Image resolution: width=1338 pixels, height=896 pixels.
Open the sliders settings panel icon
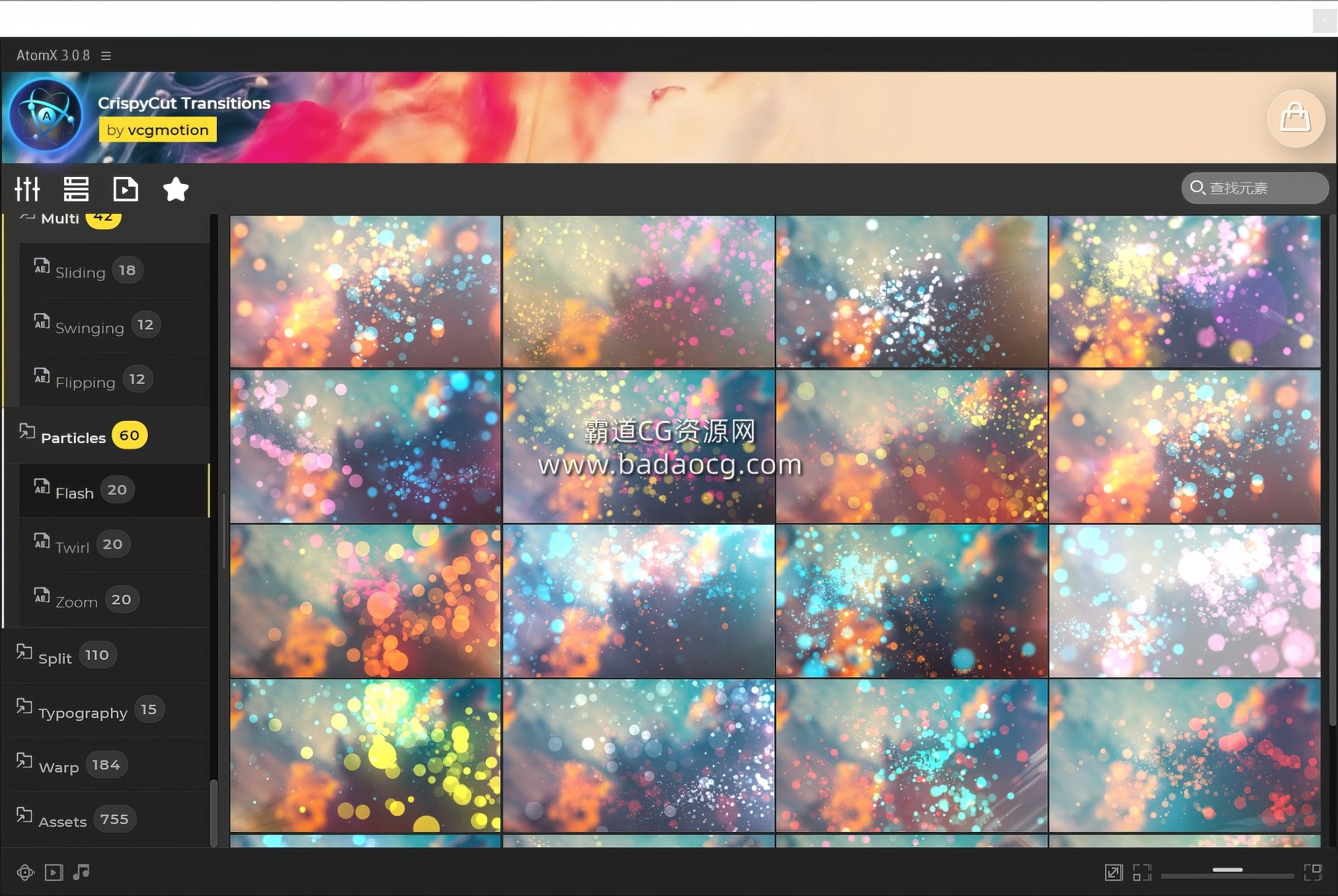pos(27,189)
